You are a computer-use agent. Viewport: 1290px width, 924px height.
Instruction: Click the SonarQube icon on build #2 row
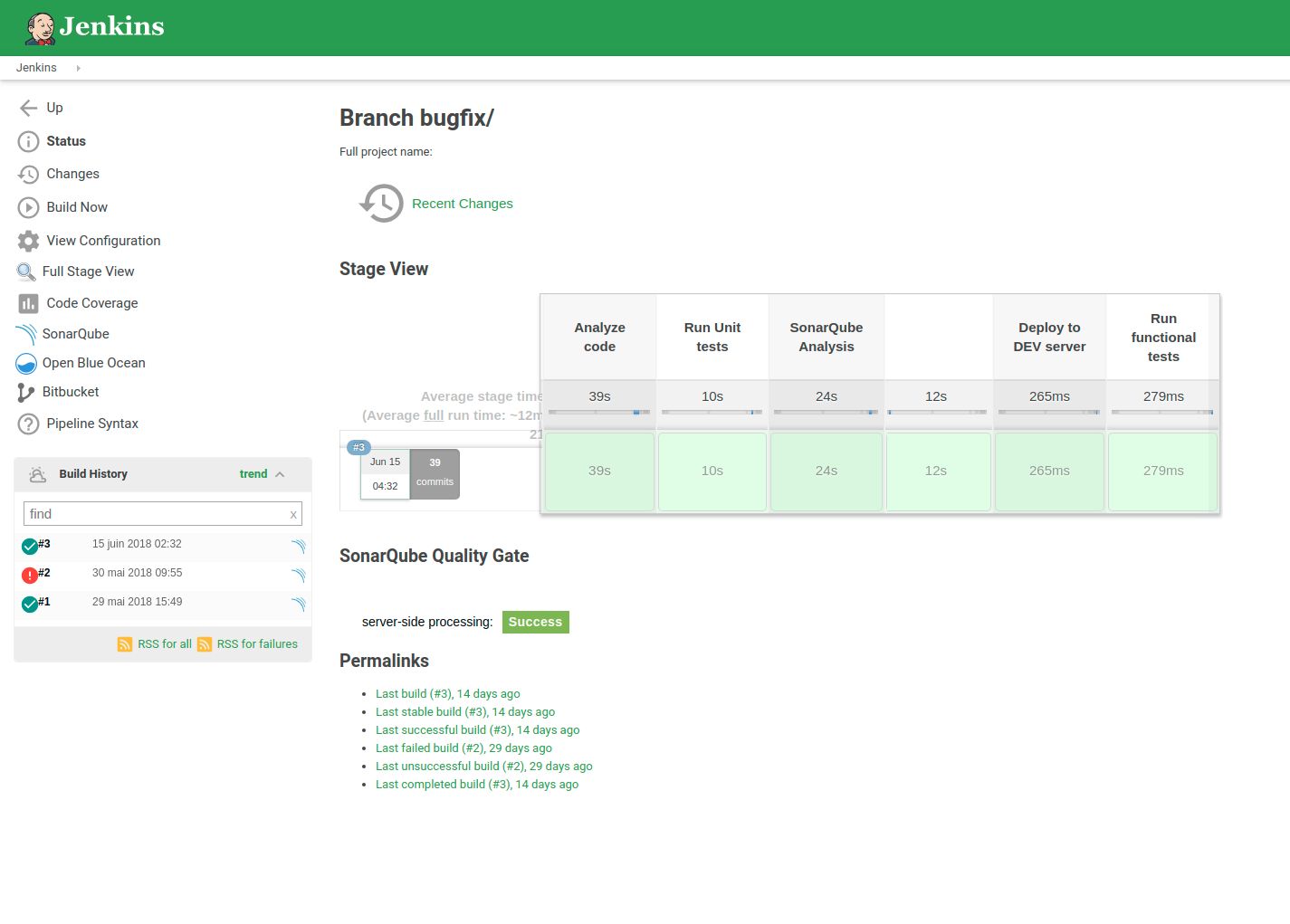point(298,576)
